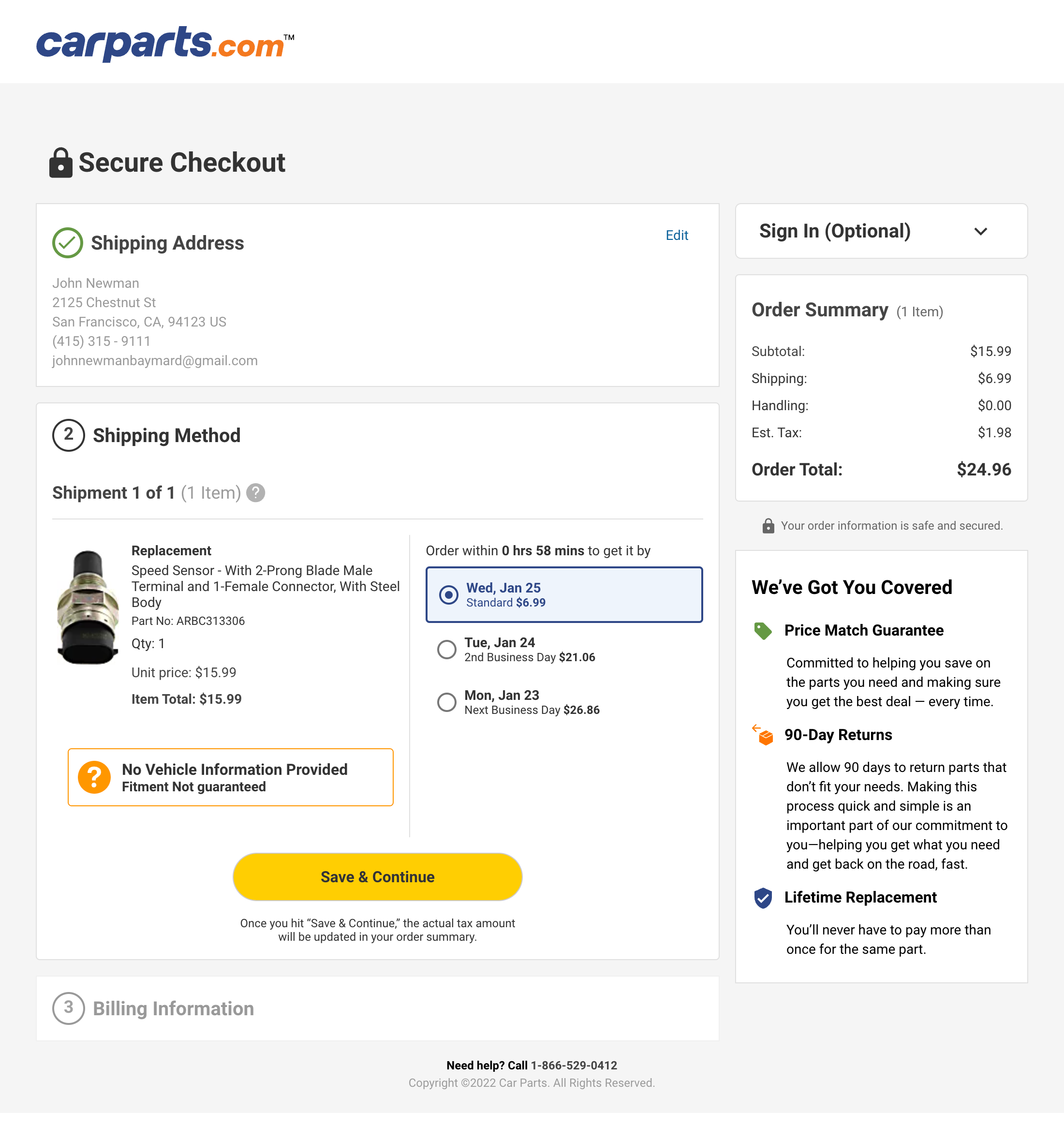This screenshot has height=1126, width=1064.
Task: Click the Price Match Guarantee tag icon
Action: [x=763, y=631]
